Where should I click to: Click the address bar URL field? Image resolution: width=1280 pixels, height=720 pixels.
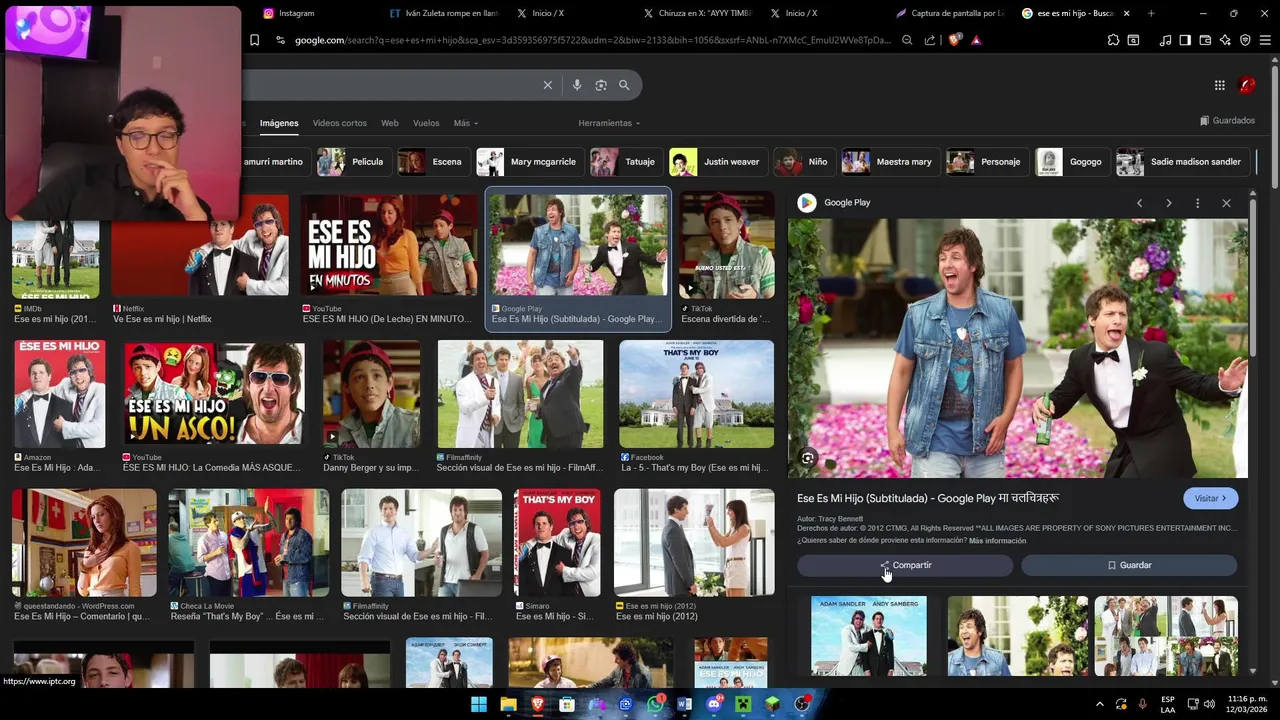click(x=590, y=40)
